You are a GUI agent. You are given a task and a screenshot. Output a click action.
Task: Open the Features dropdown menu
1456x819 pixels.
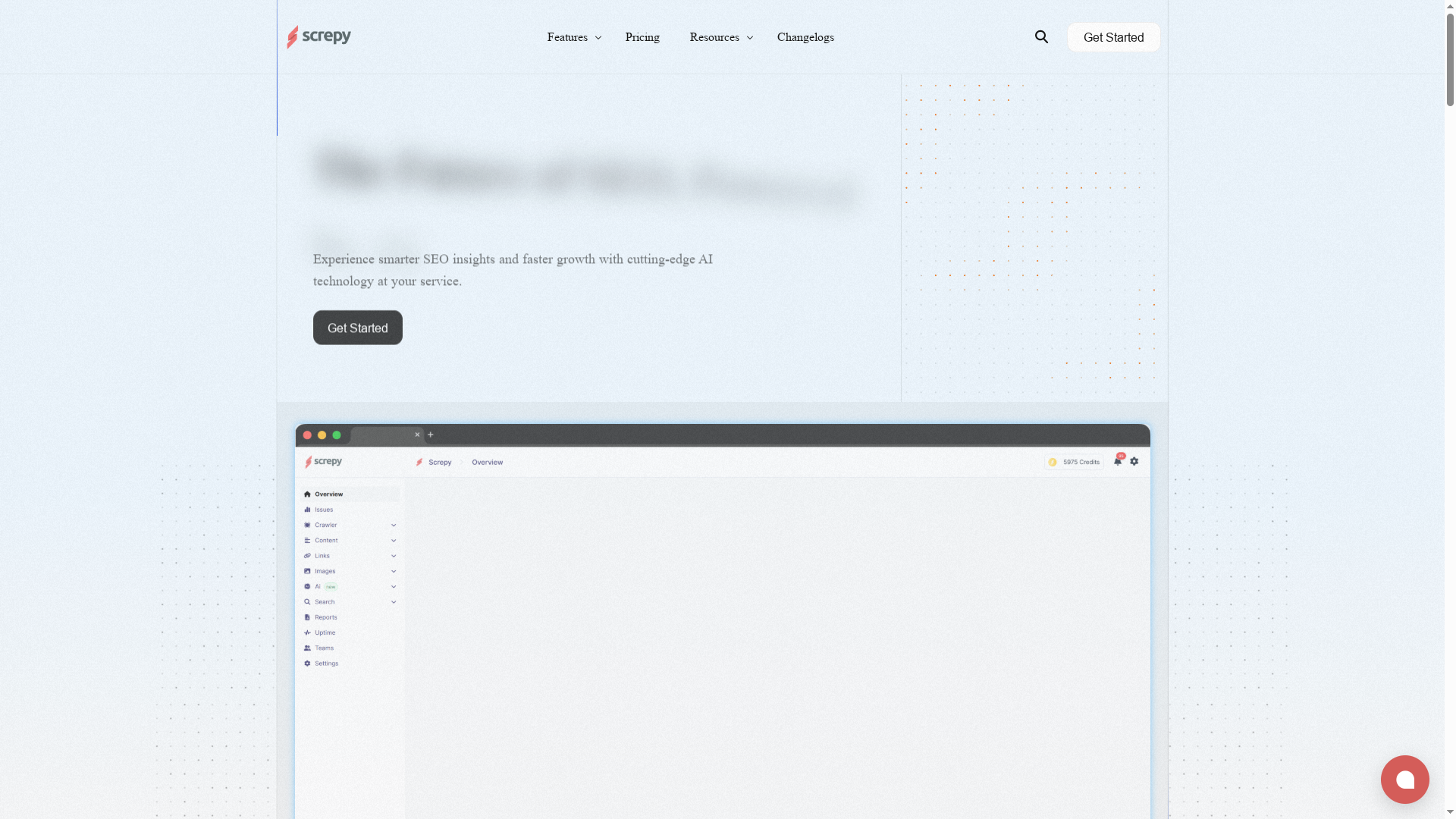tap(573, 37)
